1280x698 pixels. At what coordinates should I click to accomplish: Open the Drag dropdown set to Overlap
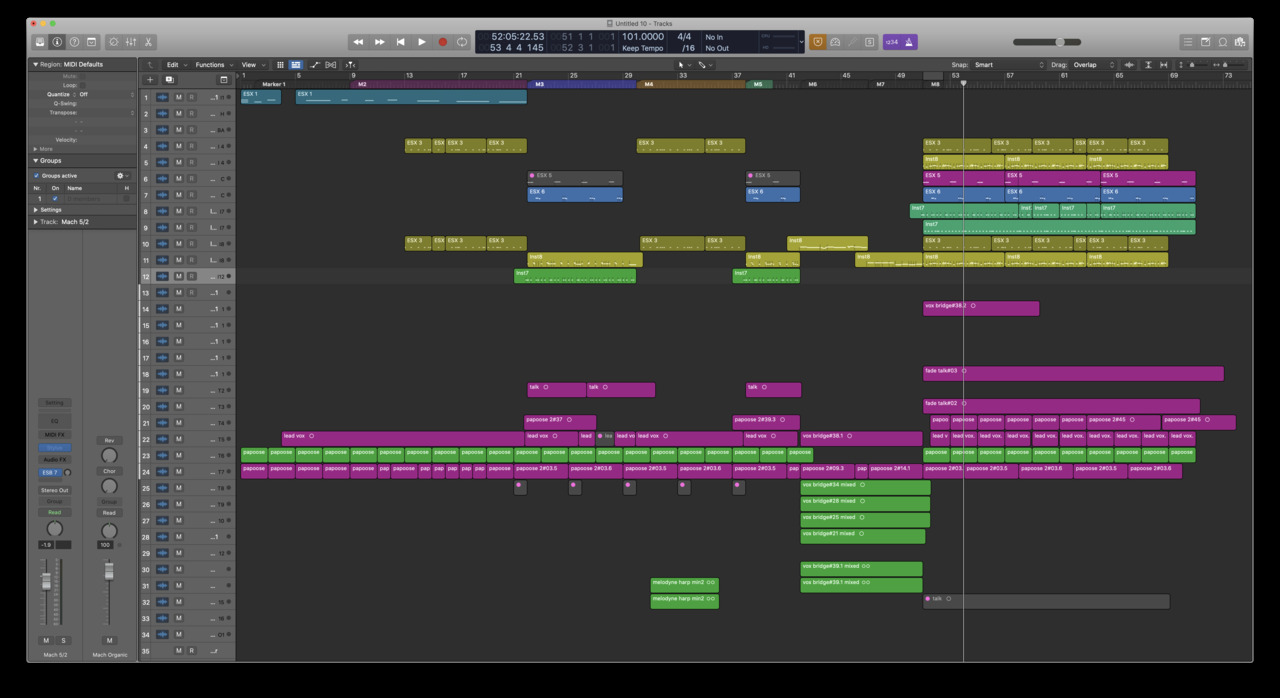pyautogui.click(x=1095, y=65)
